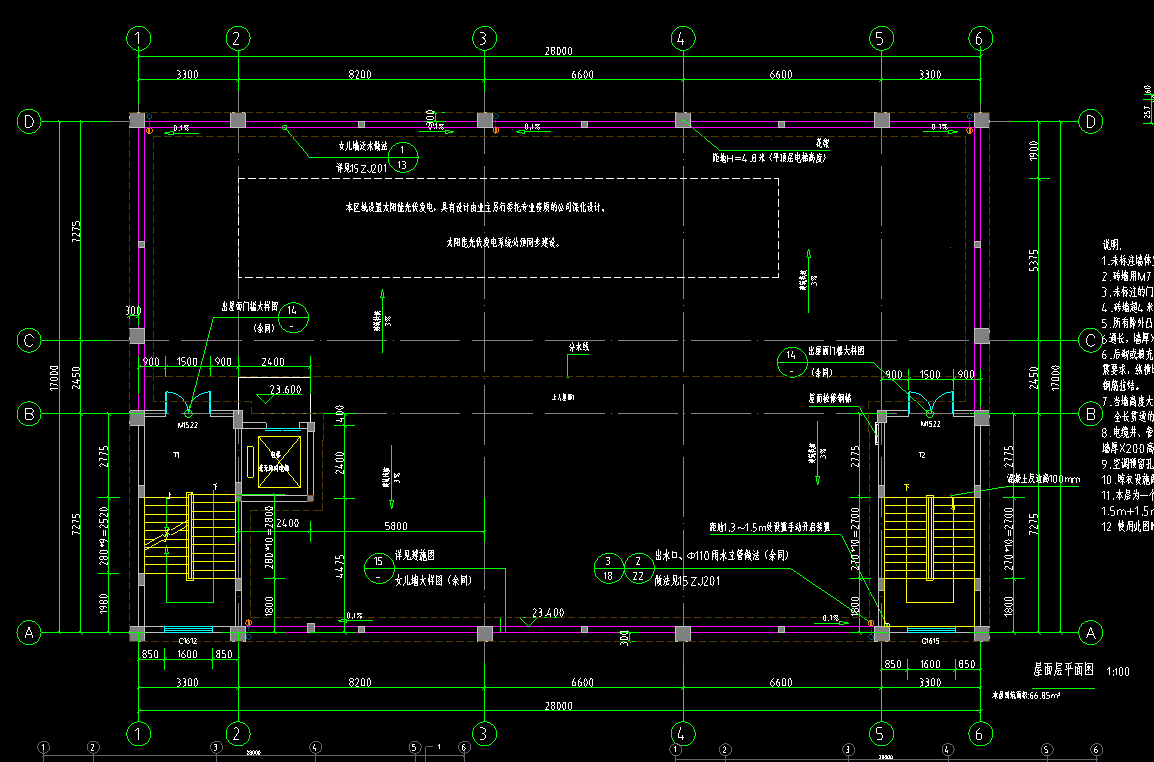Select the 23.600 elevation marker

pos(285,389)
